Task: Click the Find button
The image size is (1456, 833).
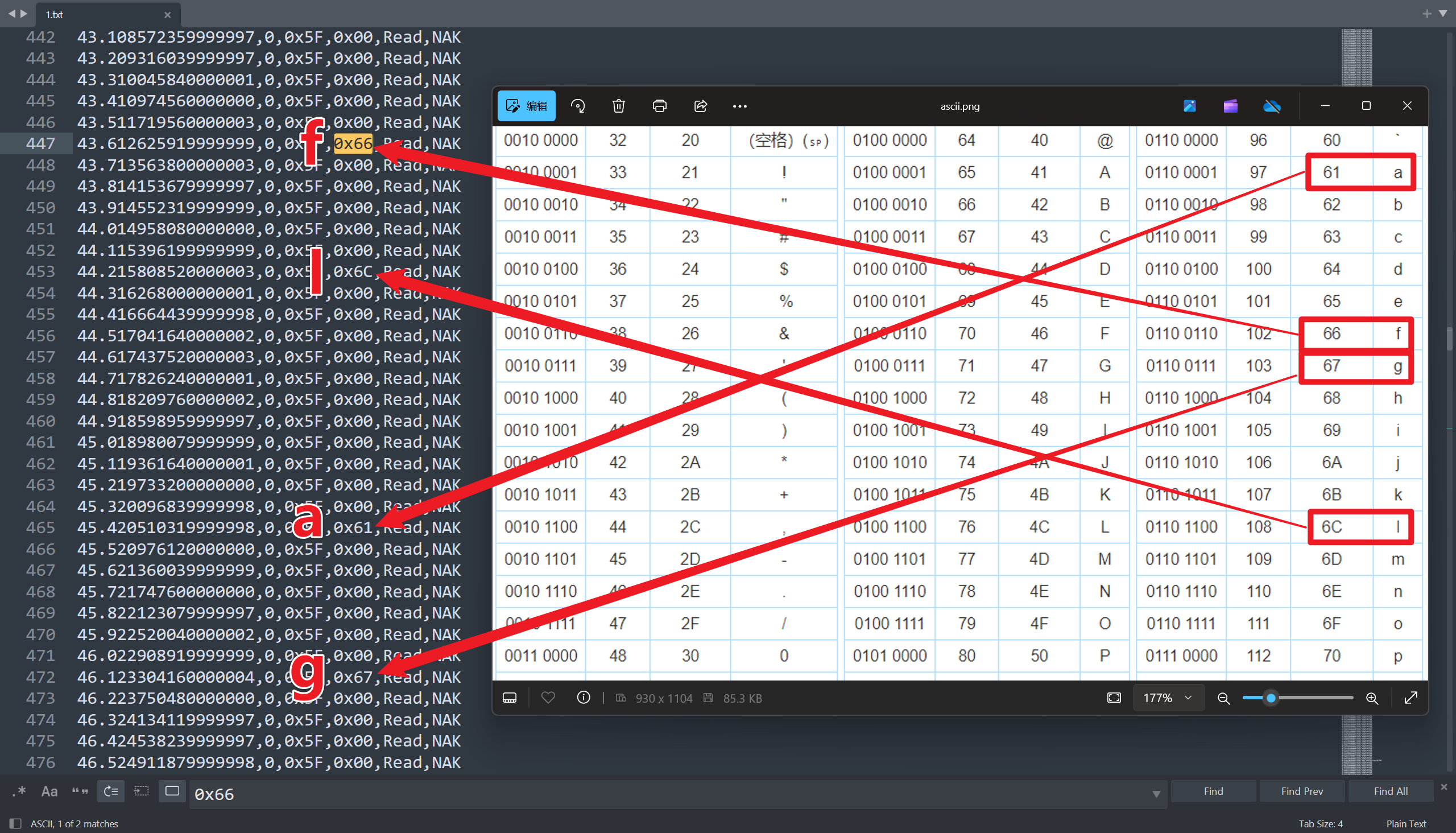Action: point(1213,791)
